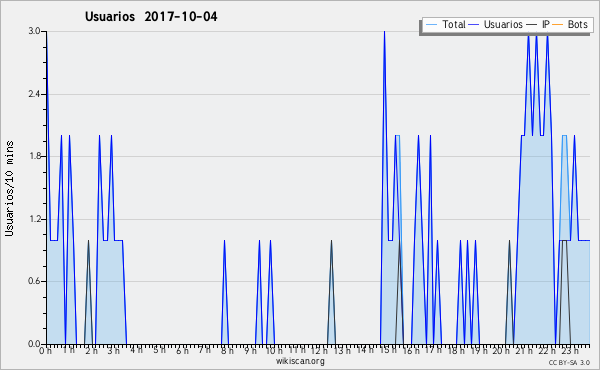Click the chart title Usuarios 2017-10-04

pos(151,16)
